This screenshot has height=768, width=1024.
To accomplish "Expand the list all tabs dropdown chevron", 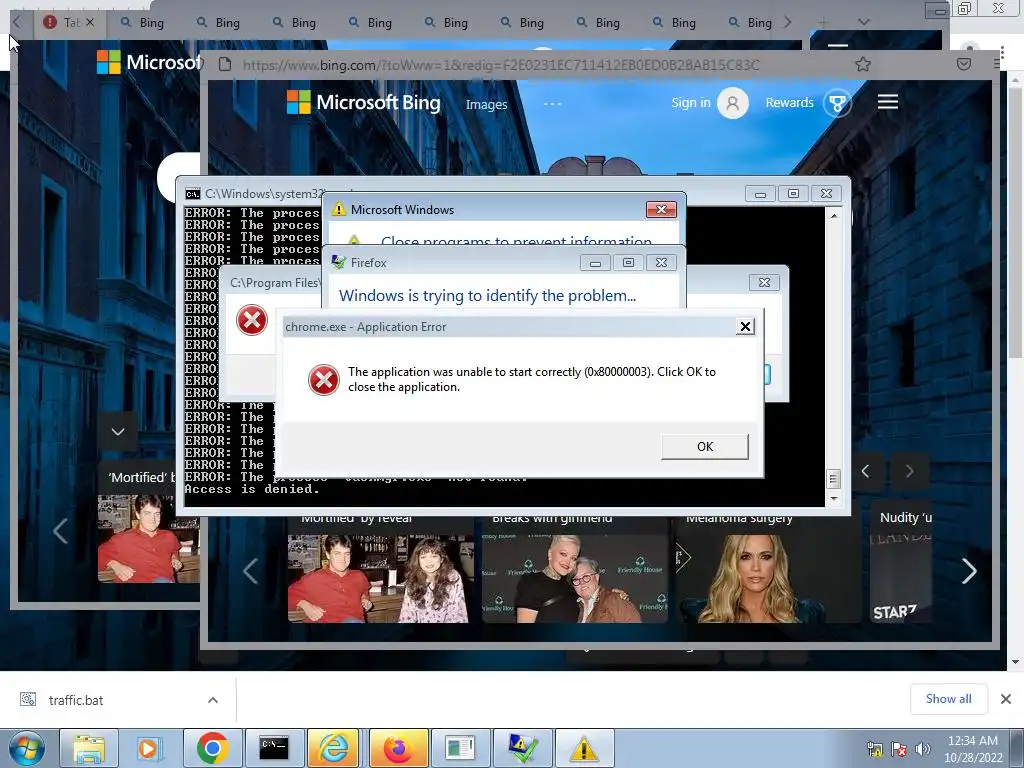I will [x=863, y=22].
